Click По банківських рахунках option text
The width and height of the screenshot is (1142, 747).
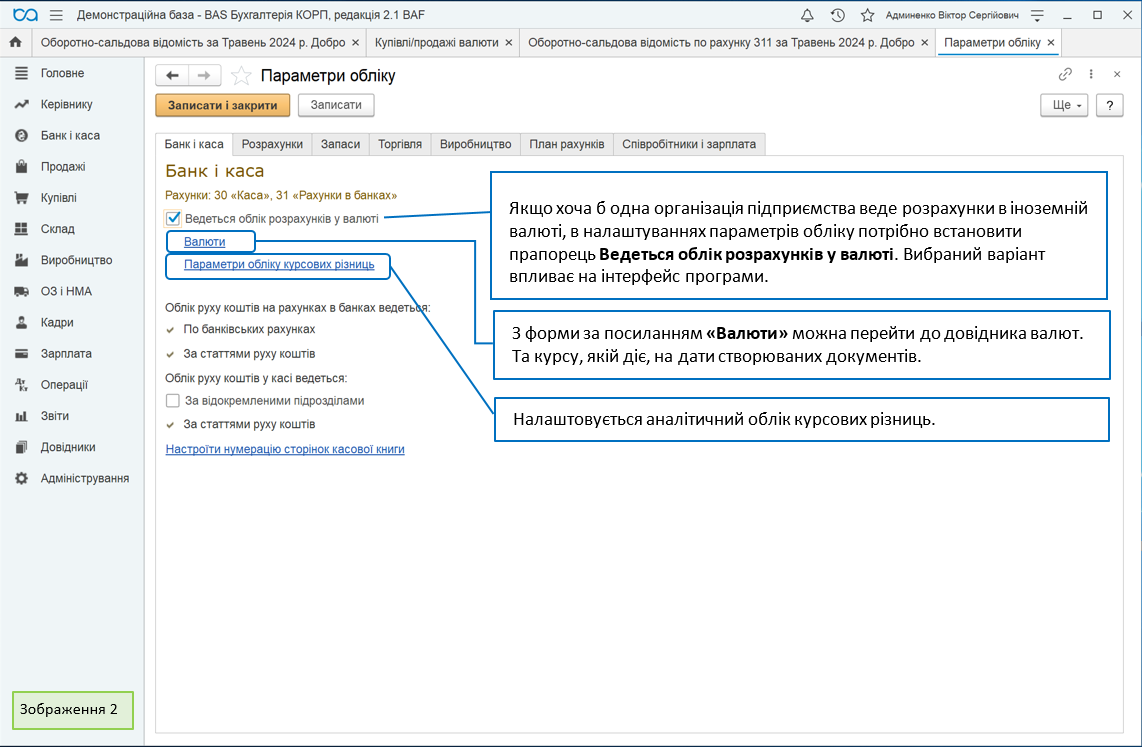click(x=249, y=329)
